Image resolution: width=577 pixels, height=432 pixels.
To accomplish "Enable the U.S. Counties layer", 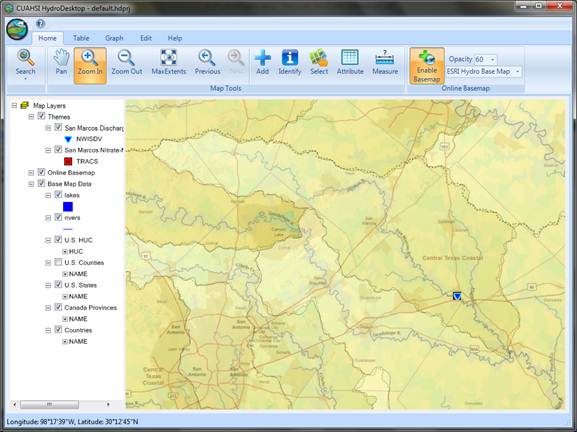I will click(58, 262).
